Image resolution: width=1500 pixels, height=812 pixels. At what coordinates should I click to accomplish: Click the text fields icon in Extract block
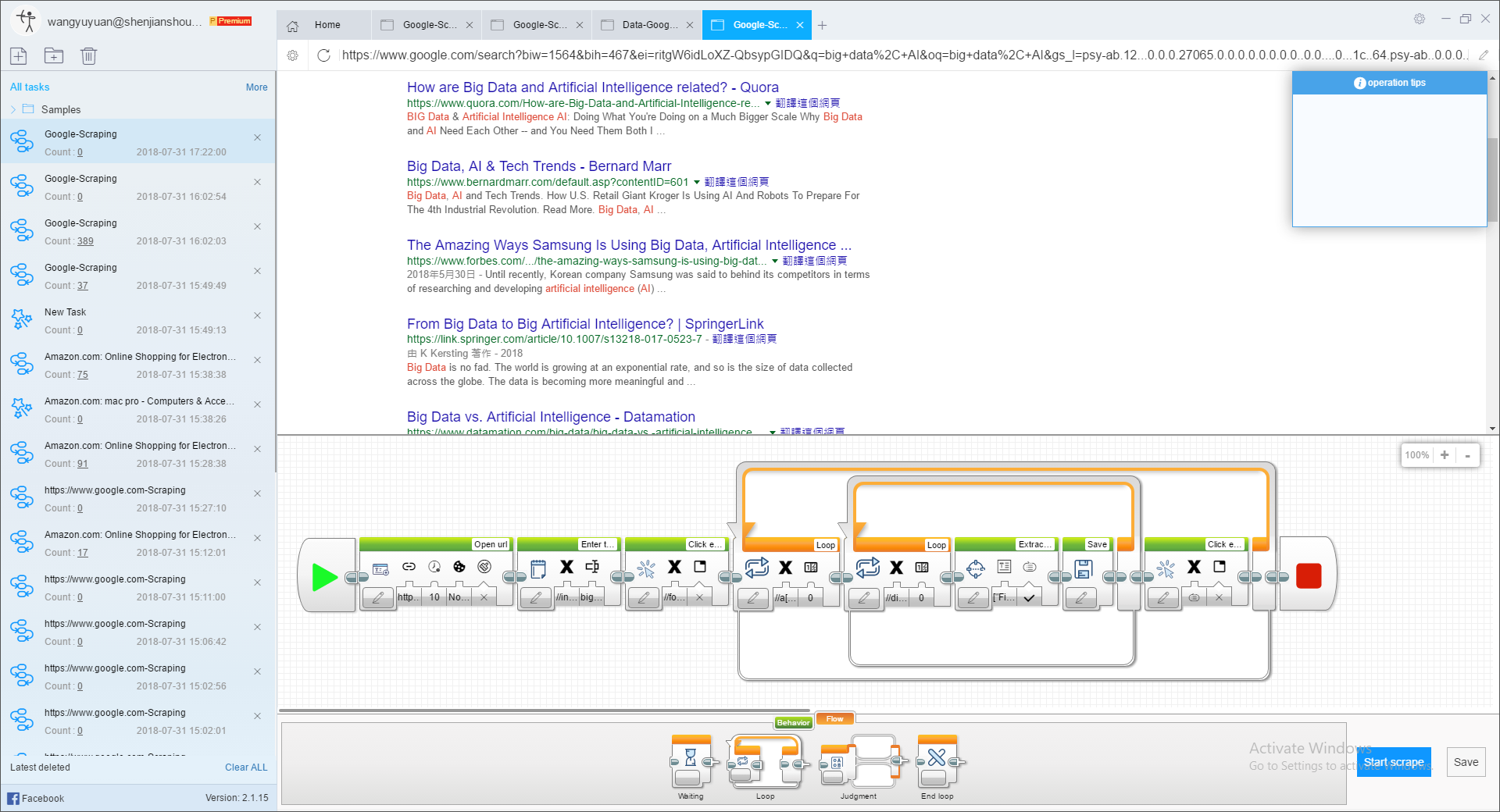[x=1005, y=567]
